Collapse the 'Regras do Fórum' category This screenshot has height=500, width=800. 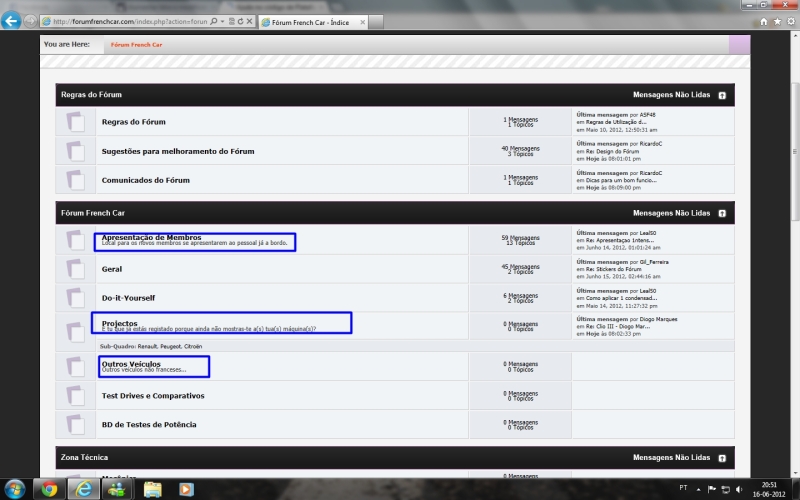[x=722, y=95]
